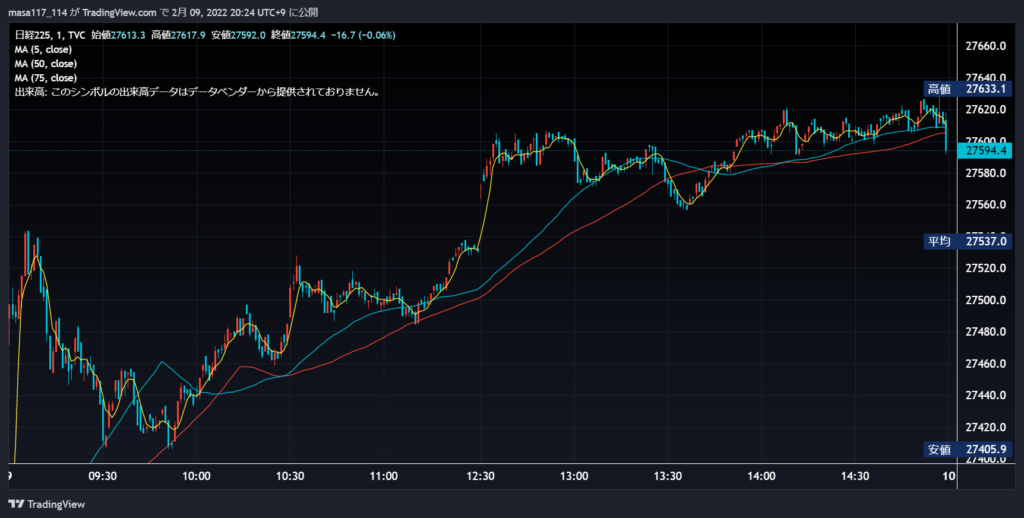Click the 11:00 time axis label
Screen dimensions: 1024x518
[385, 476]
